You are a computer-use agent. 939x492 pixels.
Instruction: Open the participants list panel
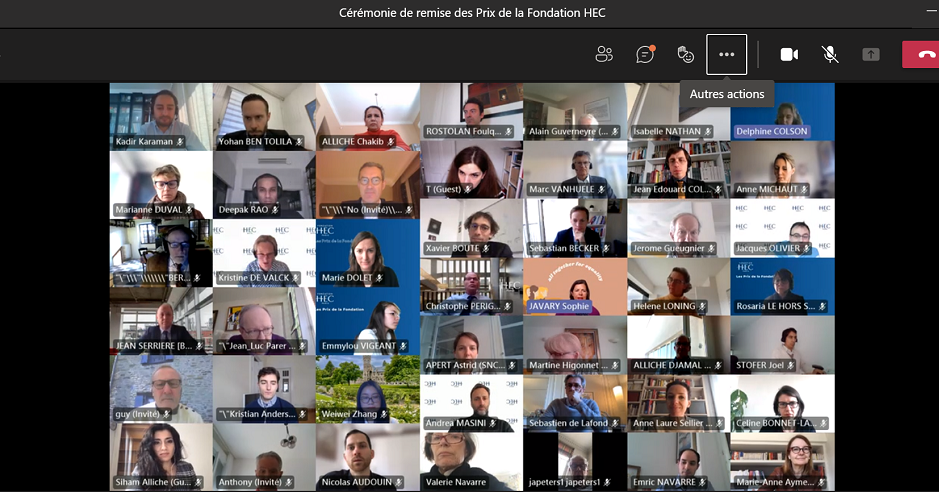(x=604, y=54)
